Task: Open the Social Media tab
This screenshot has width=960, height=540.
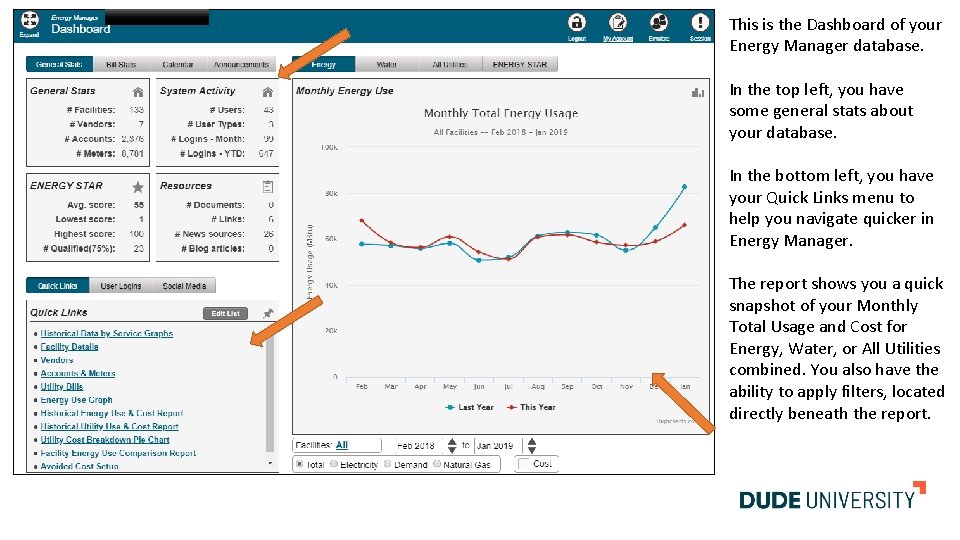Action: tap(184, 286)
